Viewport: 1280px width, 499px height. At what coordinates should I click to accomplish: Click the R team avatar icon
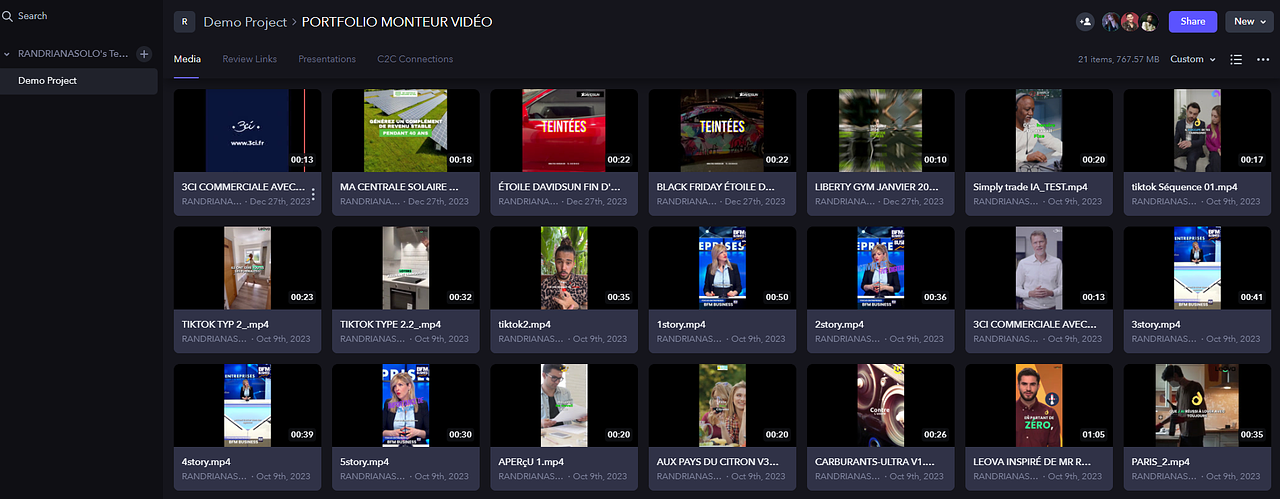point(184,21)
